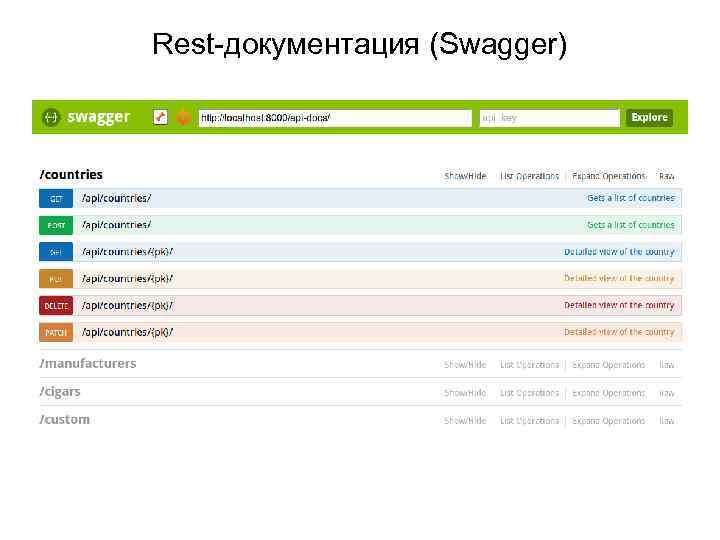The height and width of the screenshot is (540, 720).
Task: Click List Operations for /cigars
Action: pyautogui.click(x=529, y=393)
